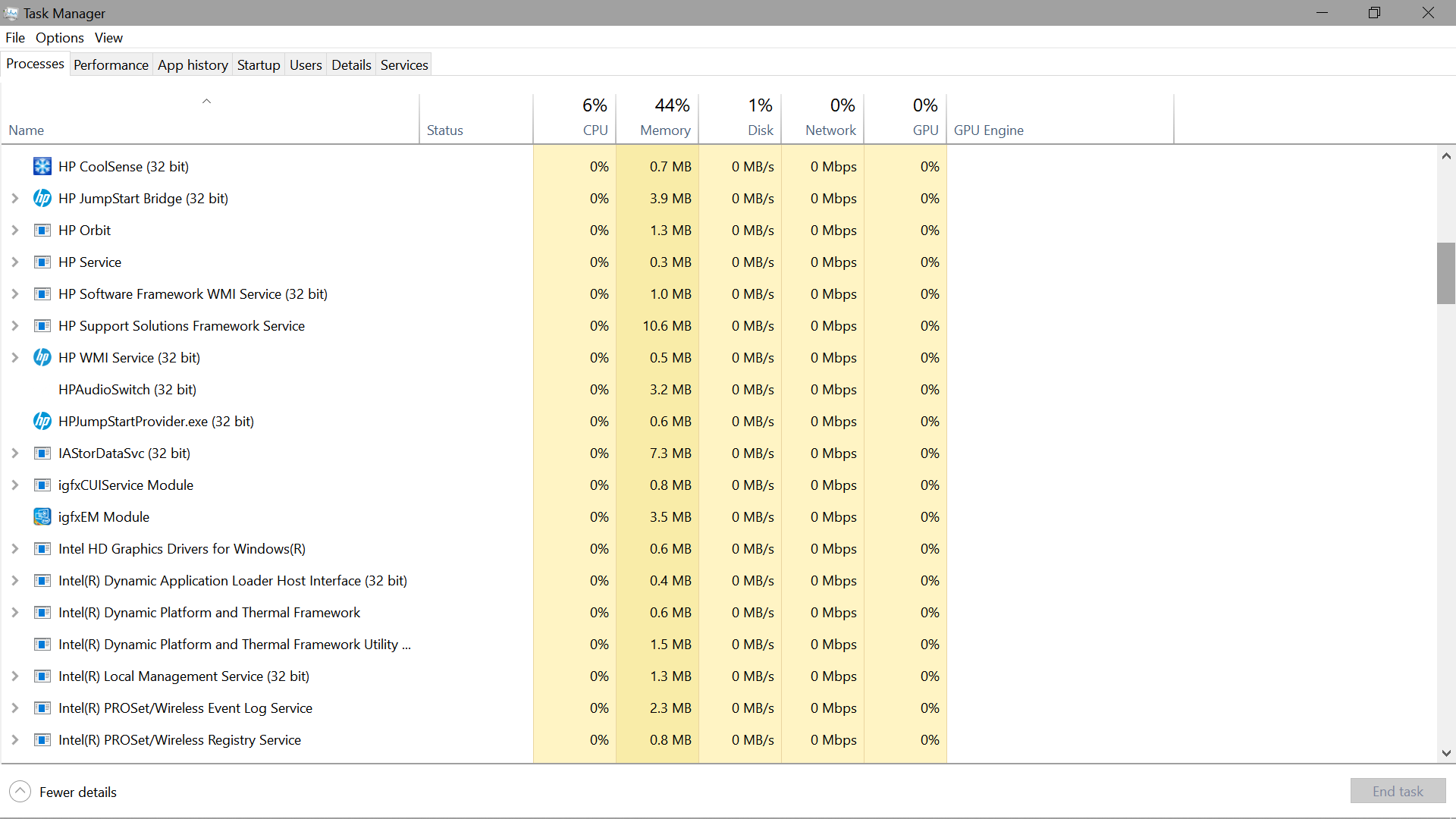Screen dimensions: 1456x819
Task: Click the Dynamic Application Loader Host Interface icon
Action: point(42,580)
